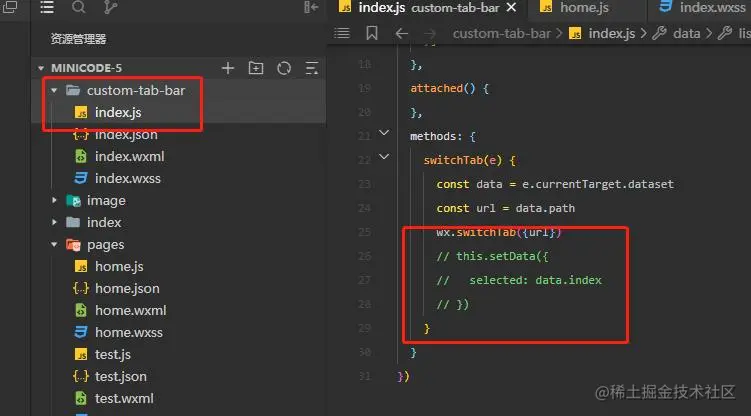Click the new file plus icon

(x=228, y=68)
